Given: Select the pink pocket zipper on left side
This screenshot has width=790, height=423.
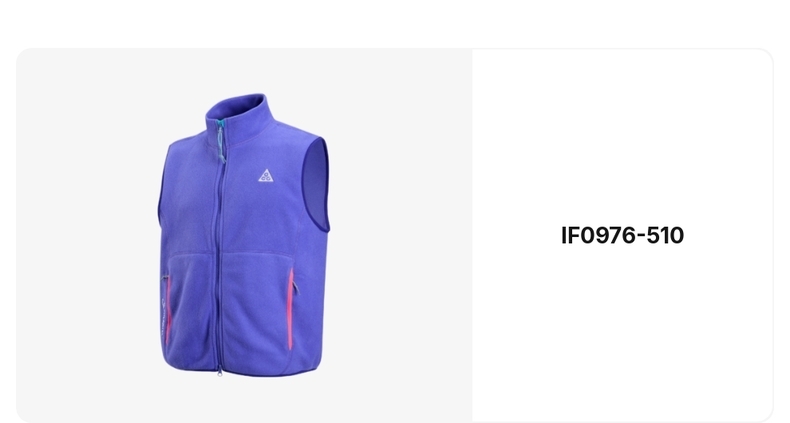Looking at the screenshot, I should pyautogui.click(x=168, y=309).
